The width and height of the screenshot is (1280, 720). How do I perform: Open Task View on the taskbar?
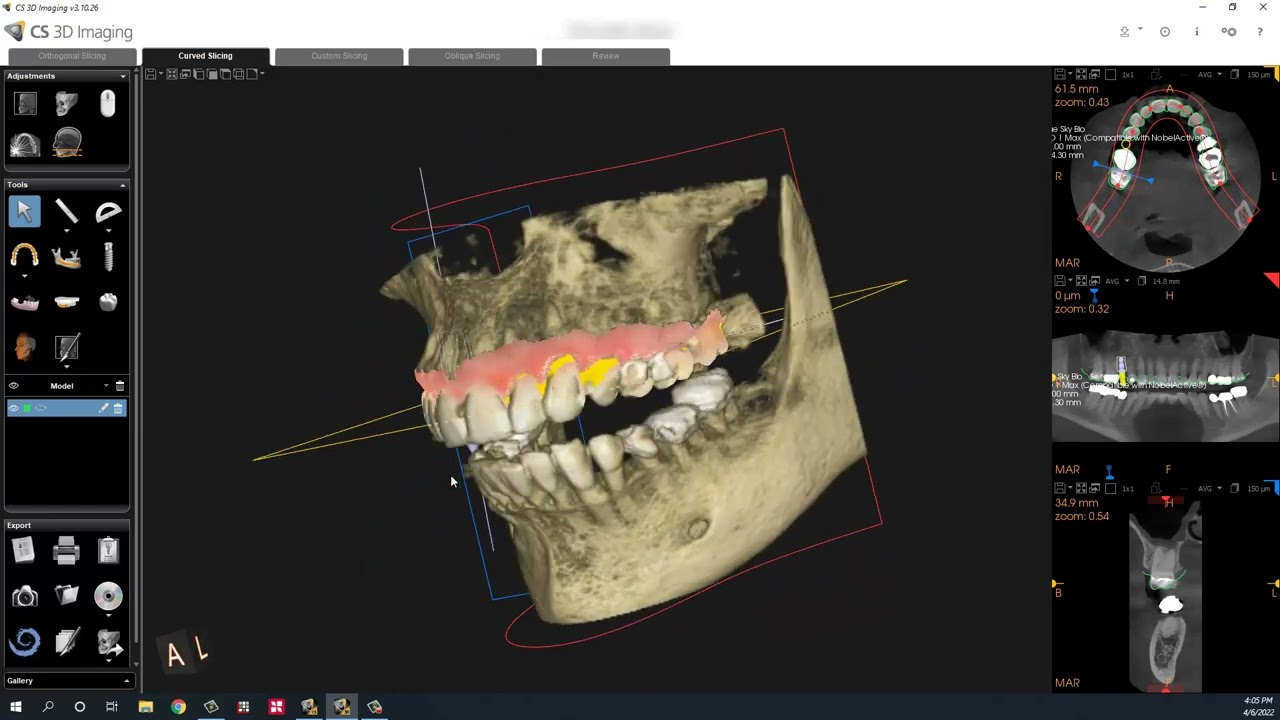(112, 707)
